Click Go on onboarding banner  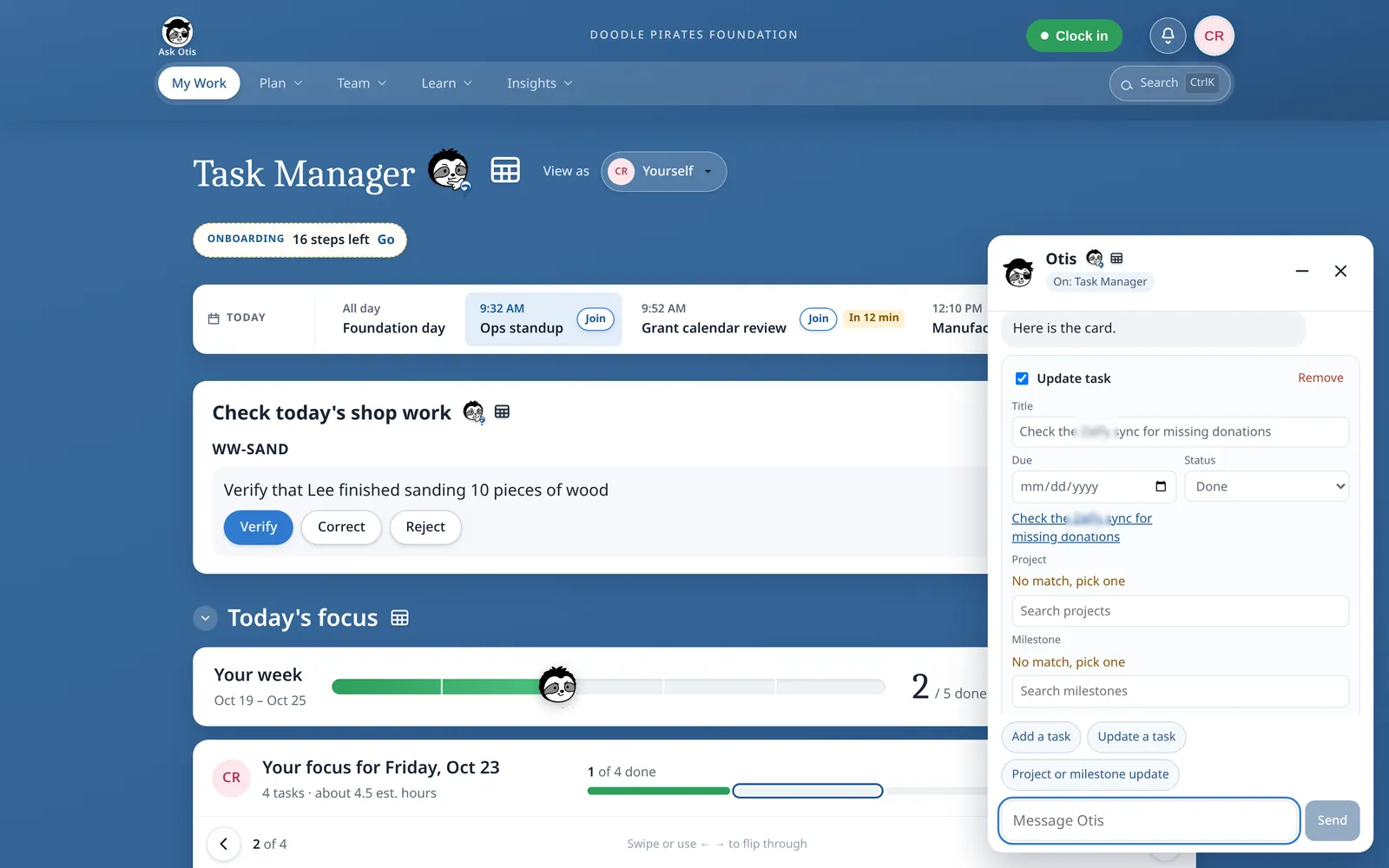click(x=385, y=240)
